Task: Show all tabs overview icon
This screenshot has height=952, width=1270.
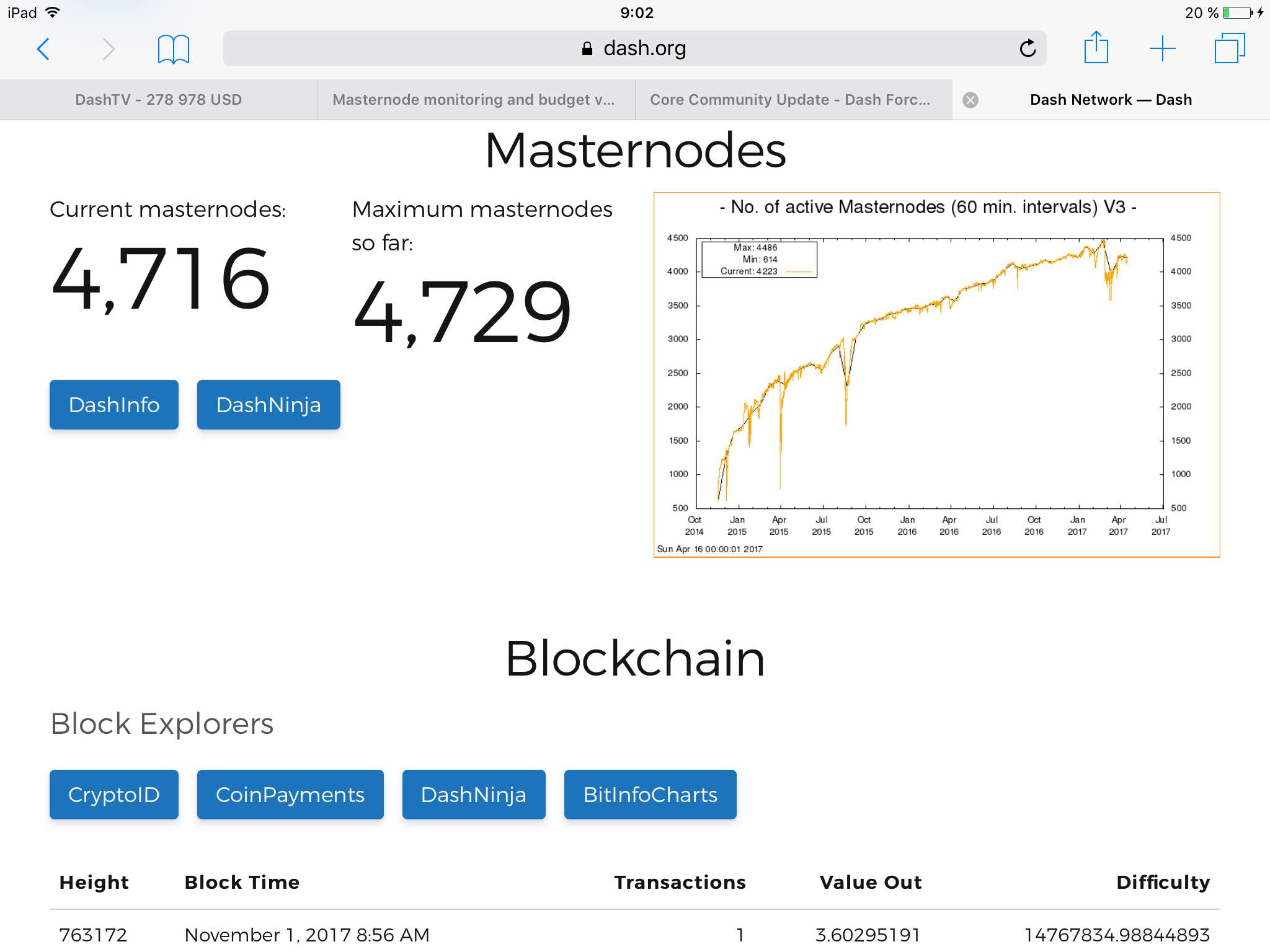Action: coord(1230,48)
